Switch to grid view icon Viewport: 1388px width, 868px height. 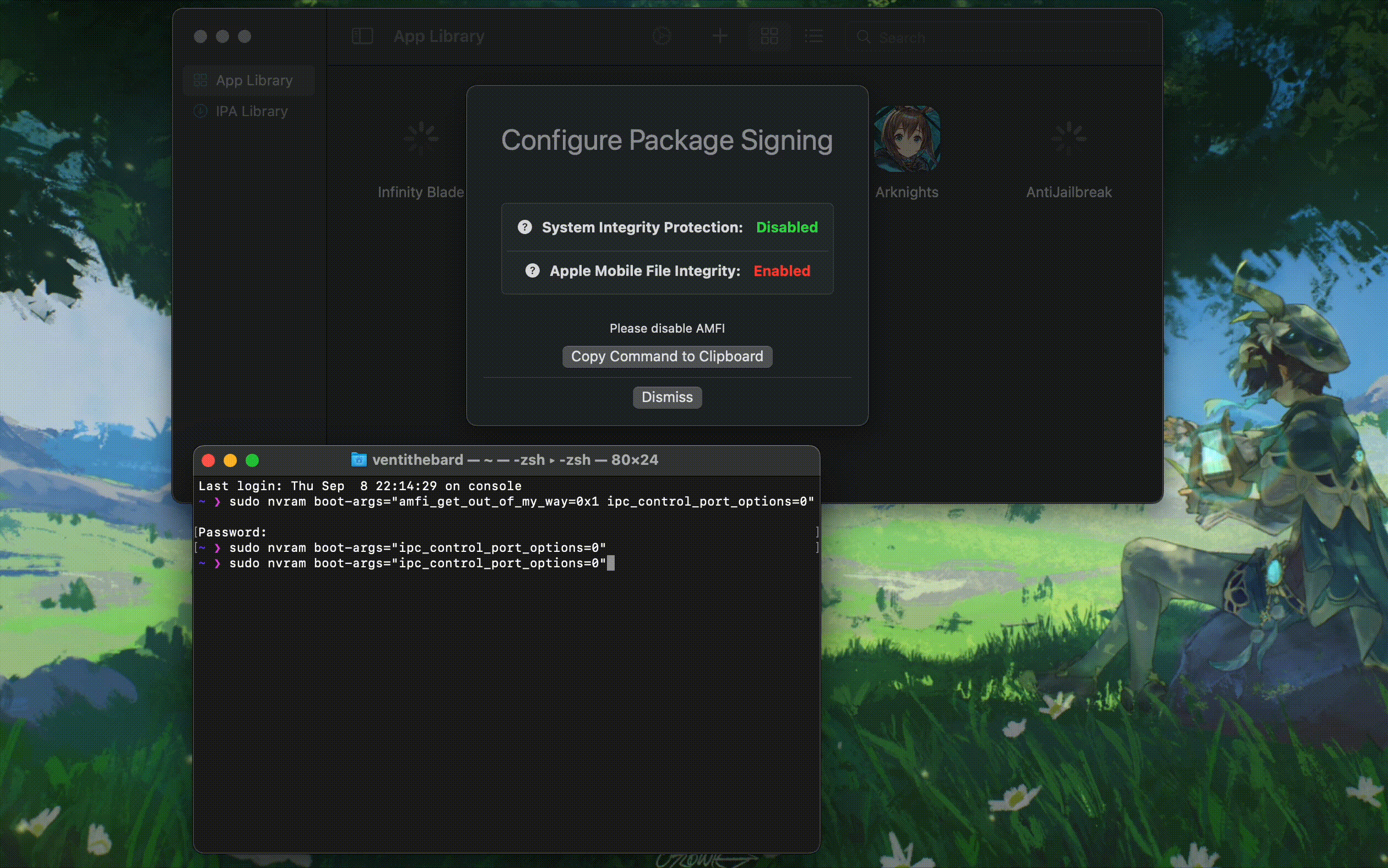[769, 36]
